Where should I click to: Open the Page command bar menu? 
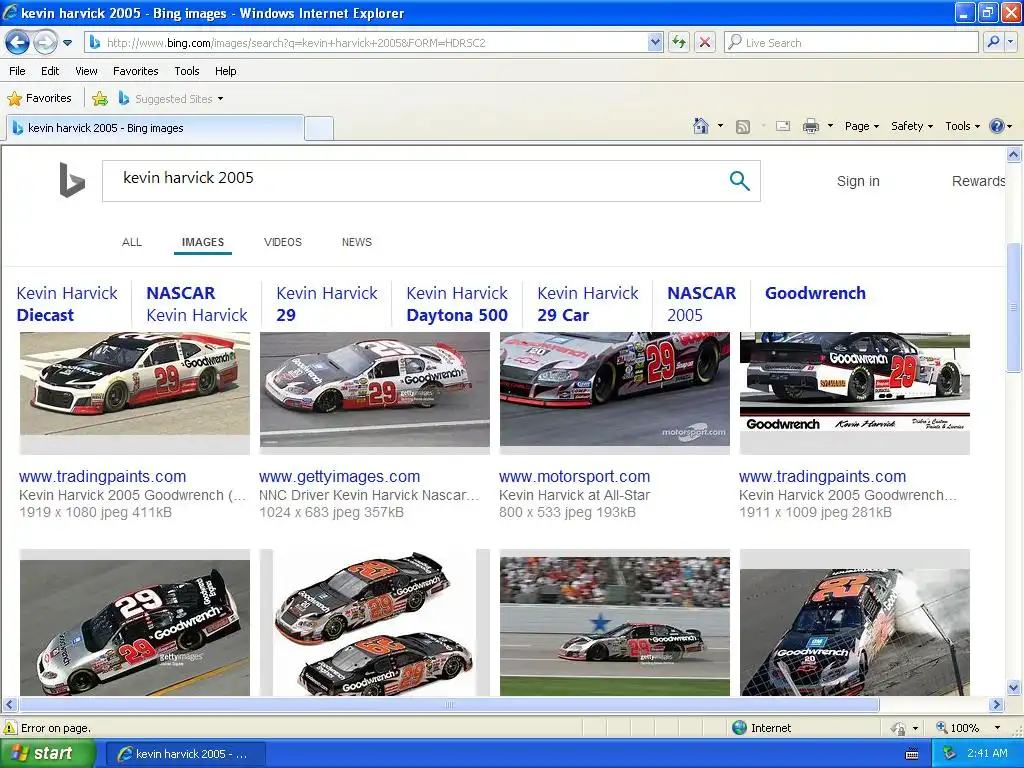(x=861, y=126)
